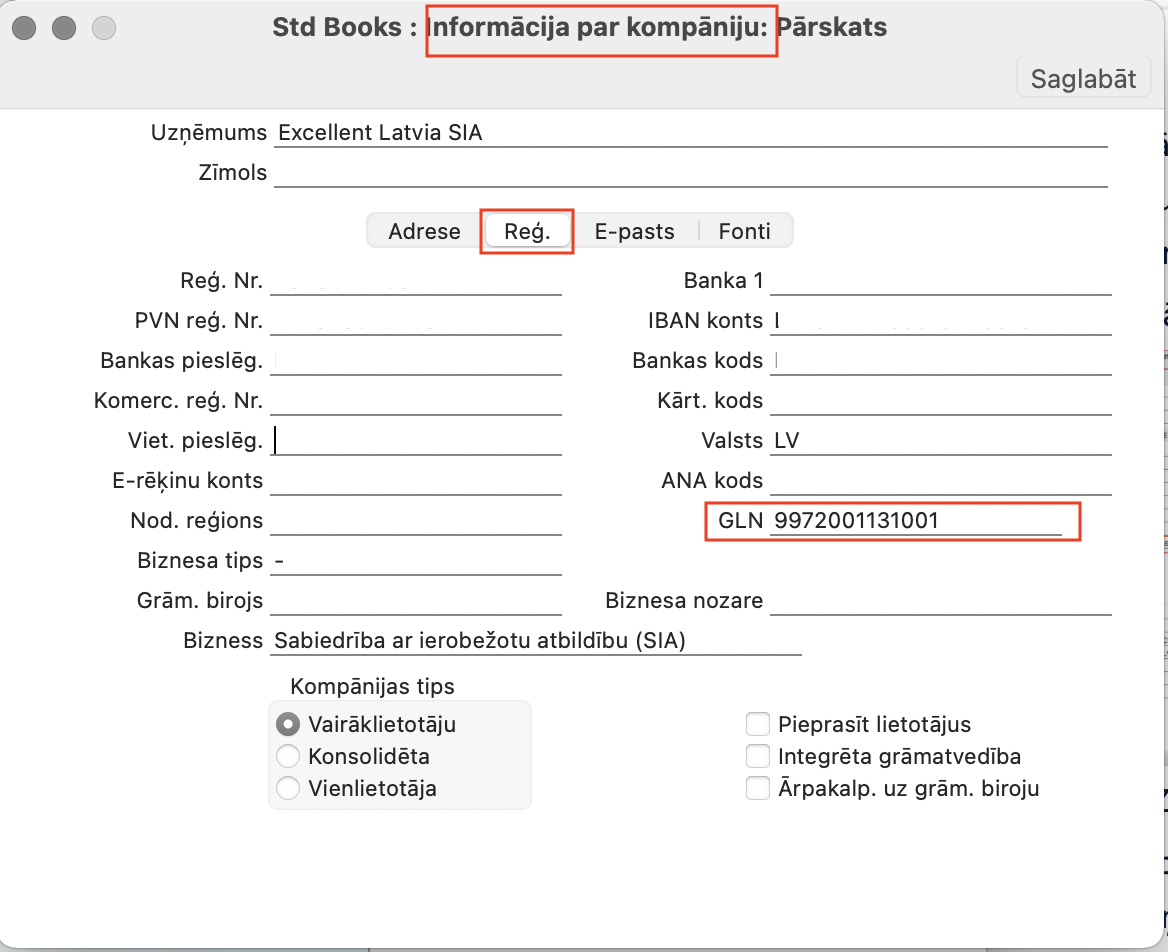Click the PVN reģ. Nr. field
Screen dimensions: 1168x952
(415, 321)
